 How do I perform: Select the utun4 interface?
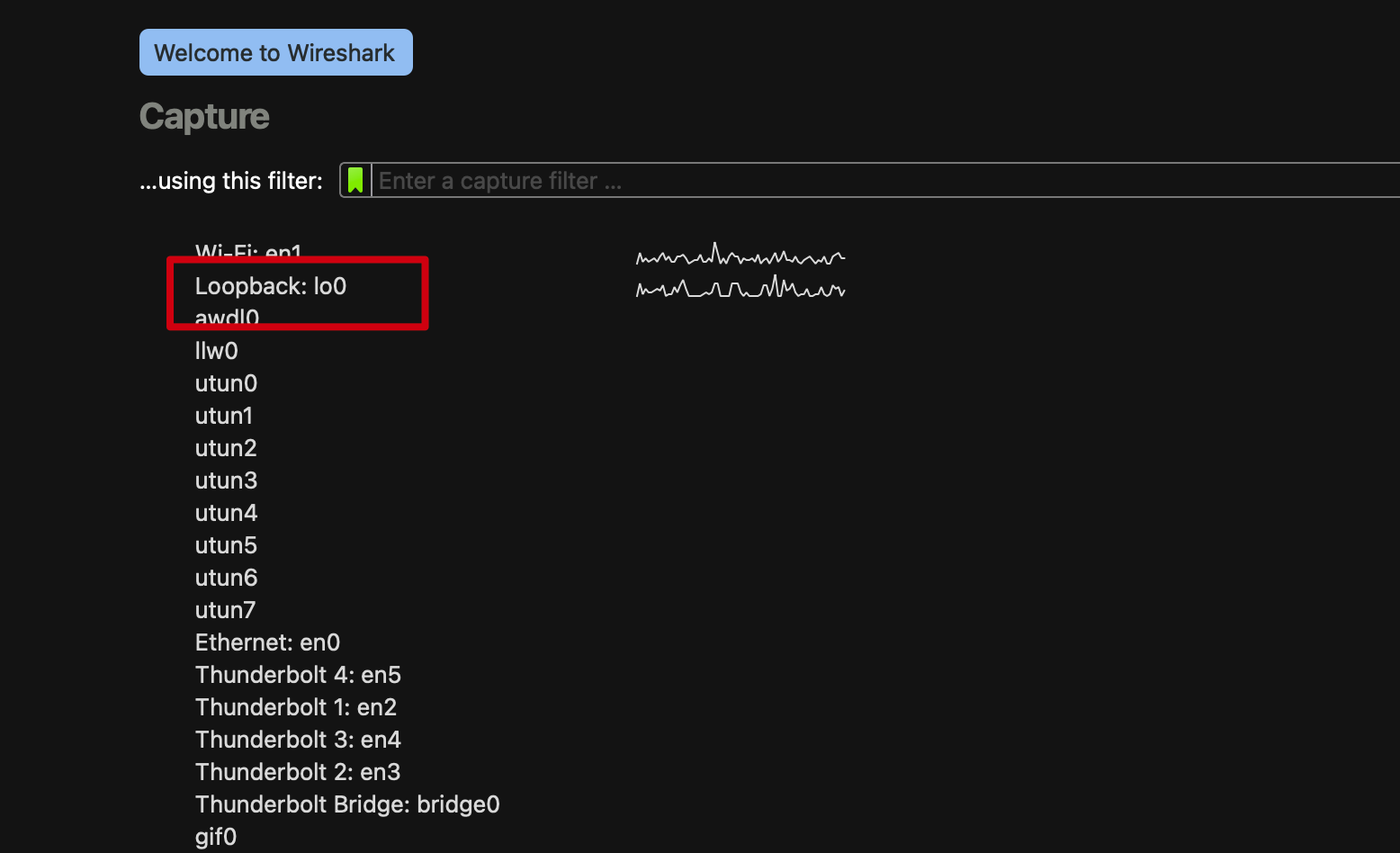click(226, 513)
